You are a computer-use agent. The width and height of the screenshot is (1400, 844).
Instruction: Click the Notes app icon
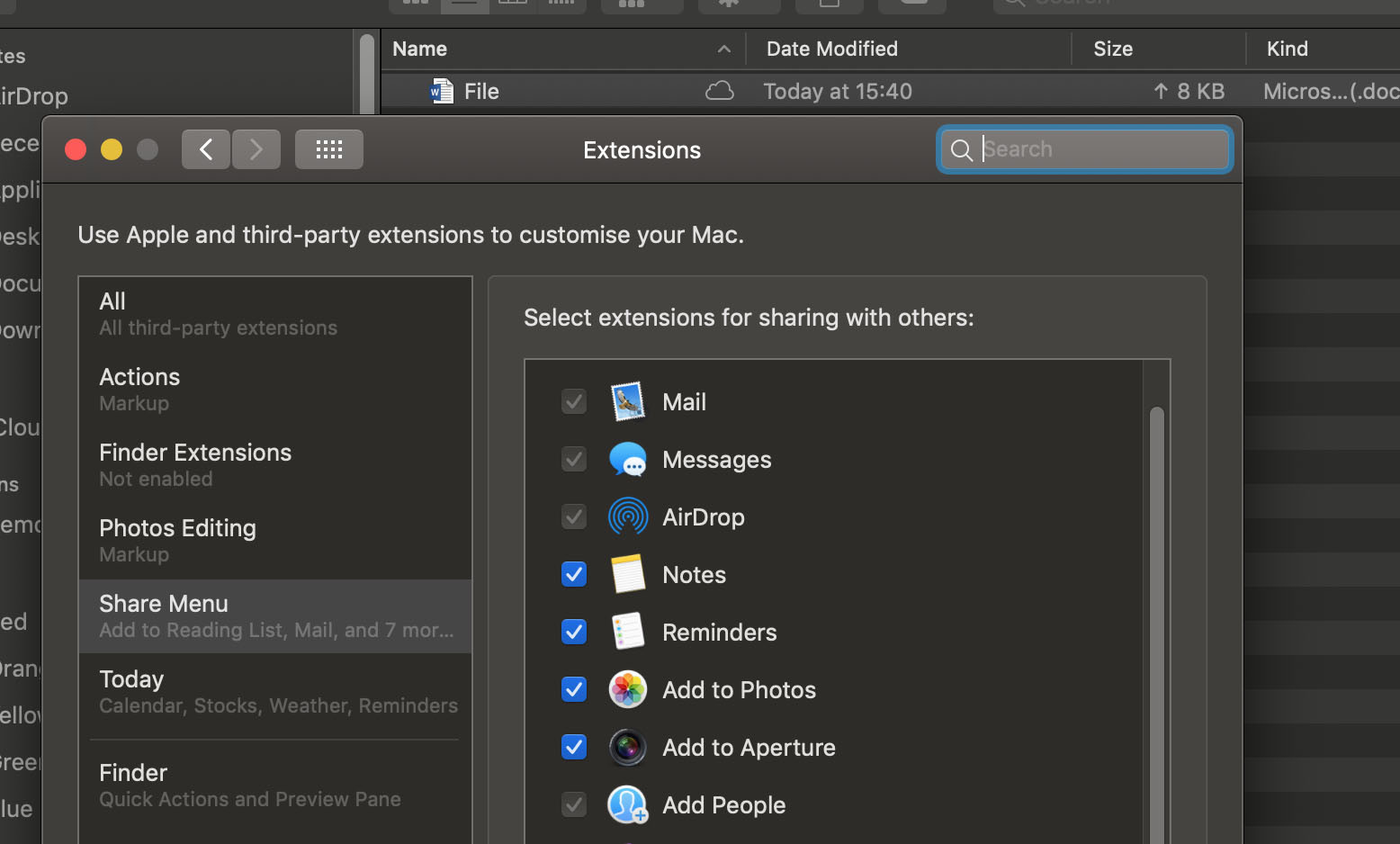click(x=628, y=574)
